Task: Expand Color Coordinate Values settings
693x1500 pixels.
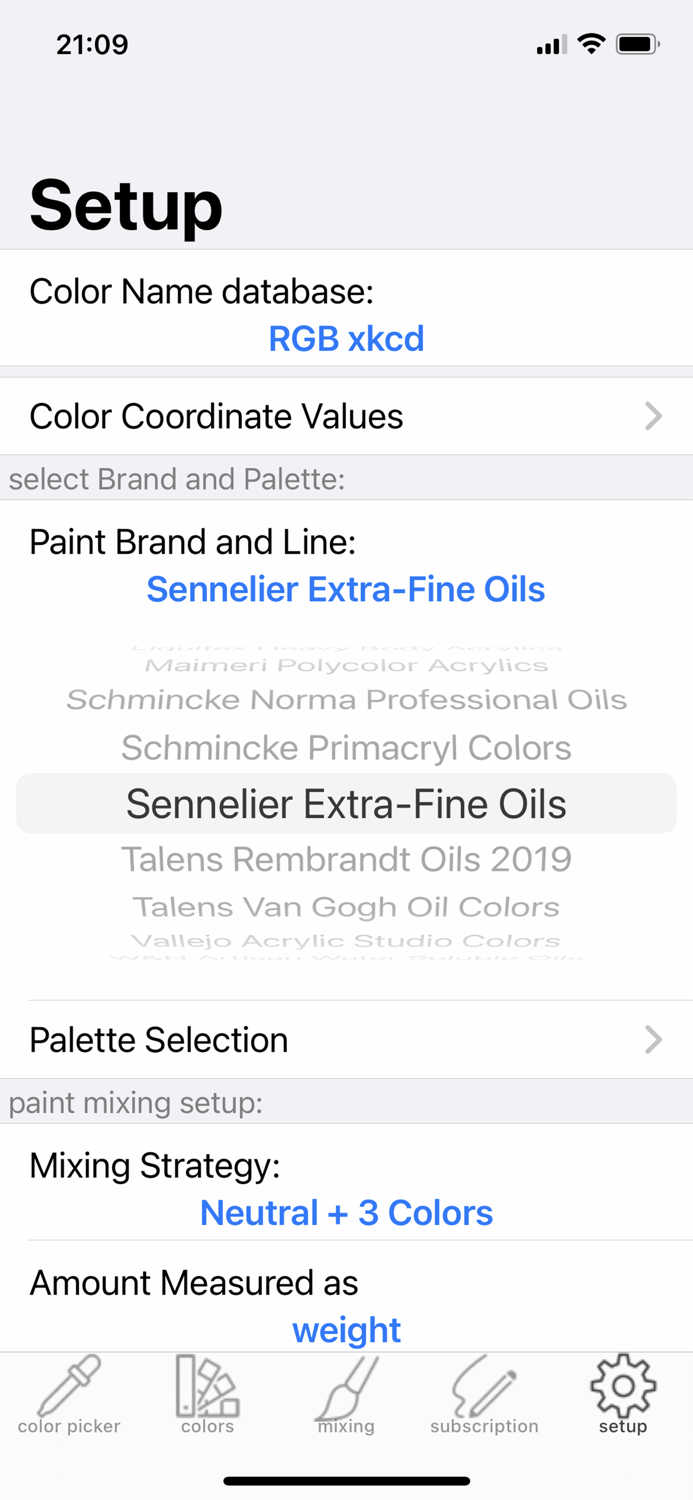Action: pos(346,416)
